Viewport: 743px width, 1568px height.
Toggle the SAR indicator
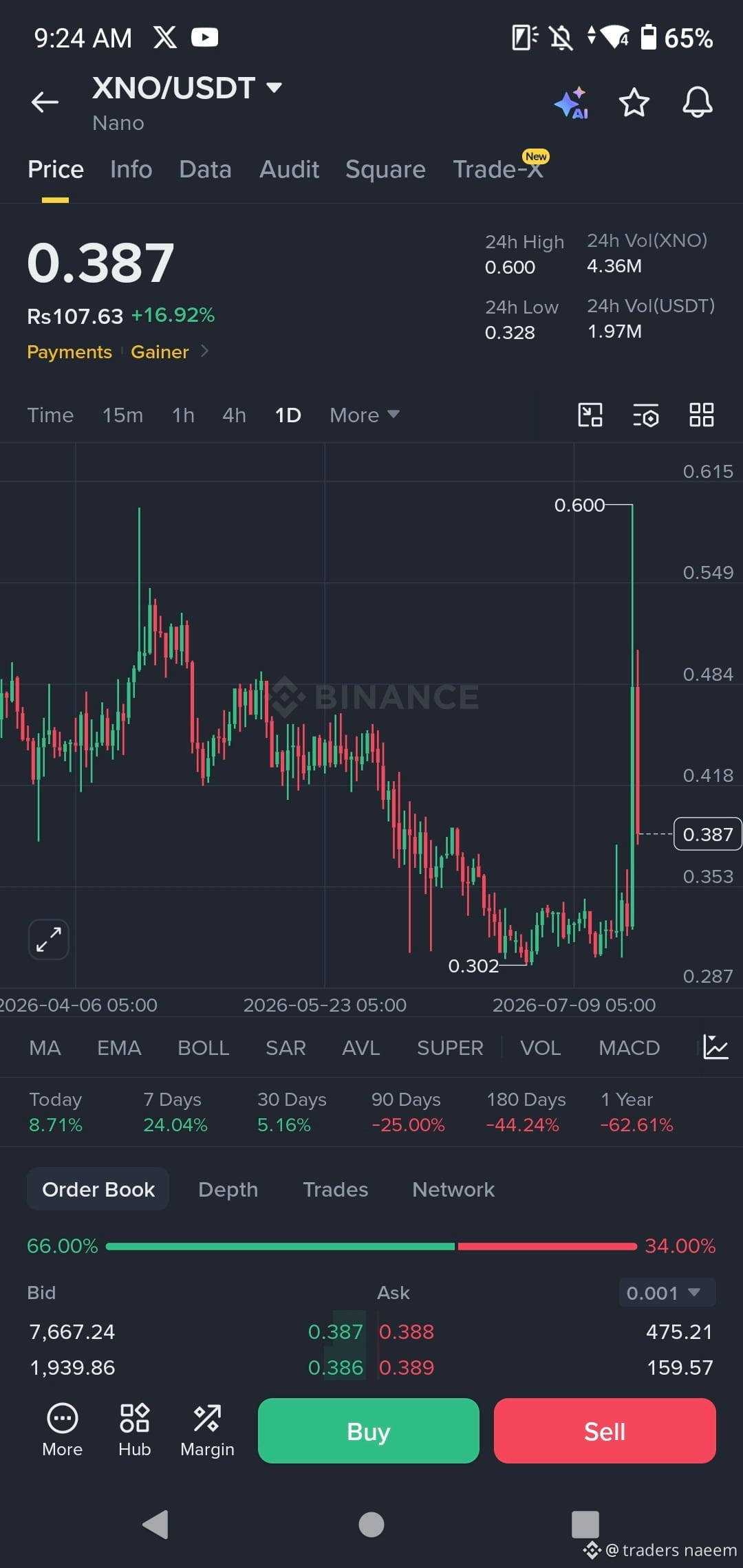point(286,1048)
